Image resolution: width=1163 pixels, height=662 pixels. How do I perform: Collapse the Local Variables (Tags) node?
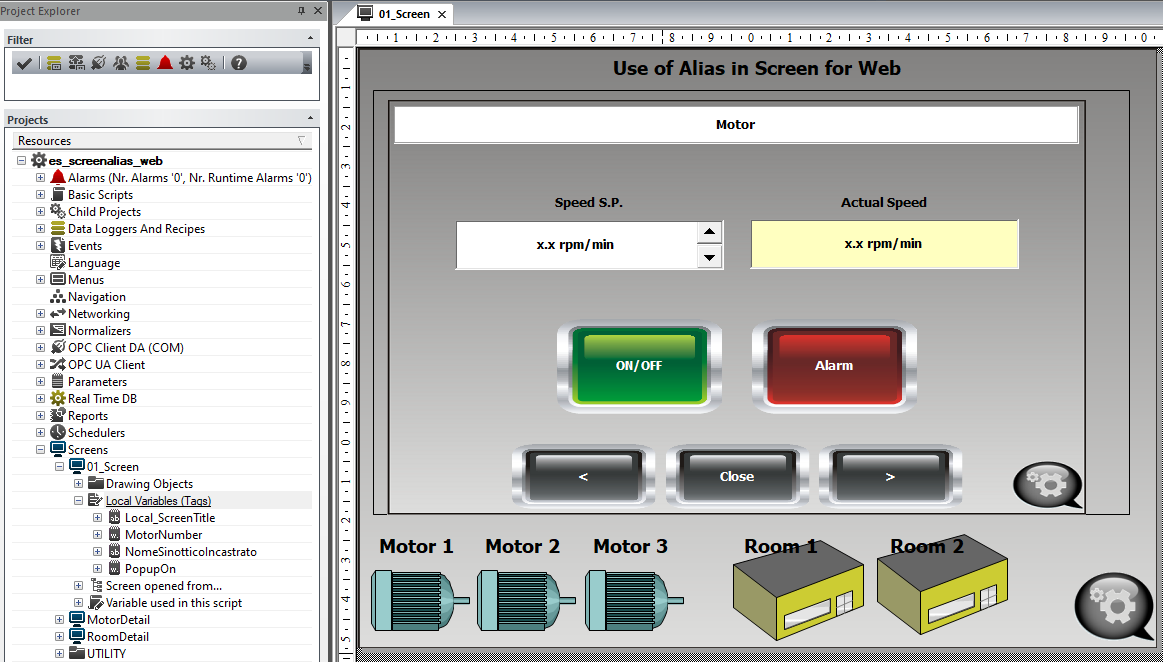tap(78, 501)
